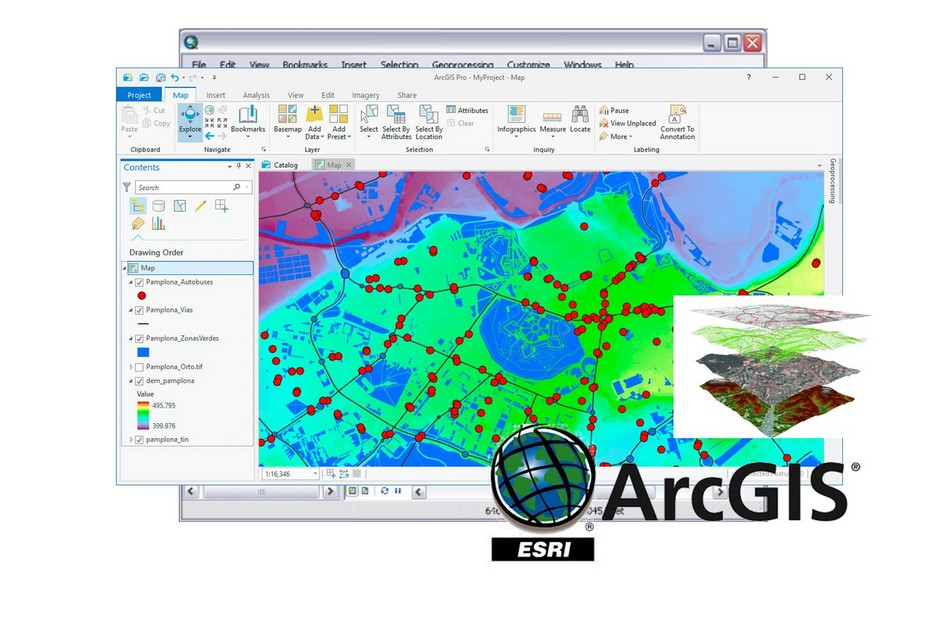
Task: Click the blue Pamplona_ZonasVerdes symbol swatch
Action: [x=143, y=352]
